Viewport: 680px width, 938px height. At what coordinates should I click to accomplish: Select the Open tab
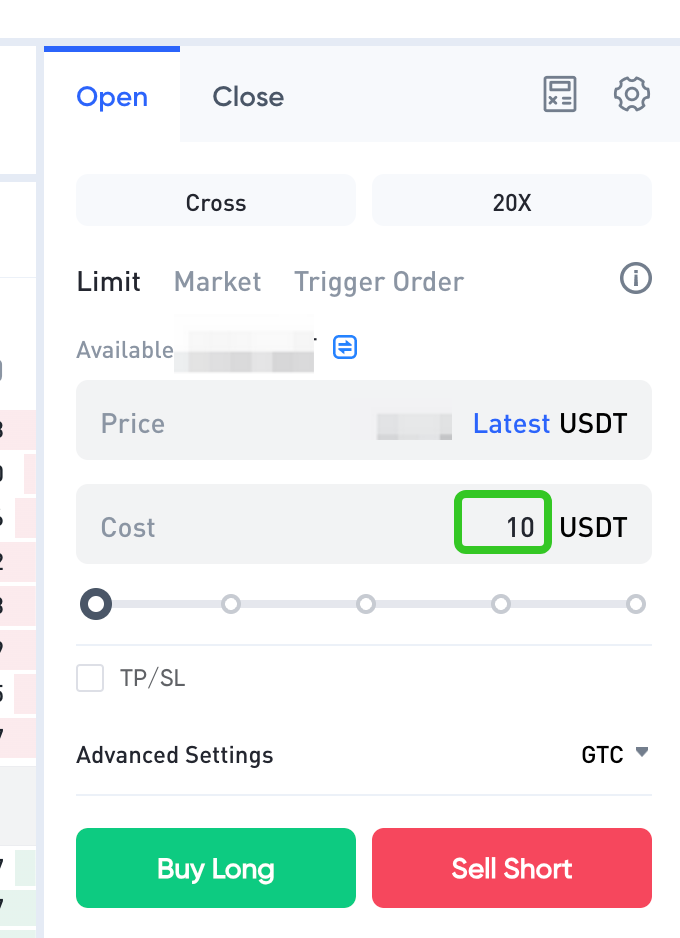(112, 97)
